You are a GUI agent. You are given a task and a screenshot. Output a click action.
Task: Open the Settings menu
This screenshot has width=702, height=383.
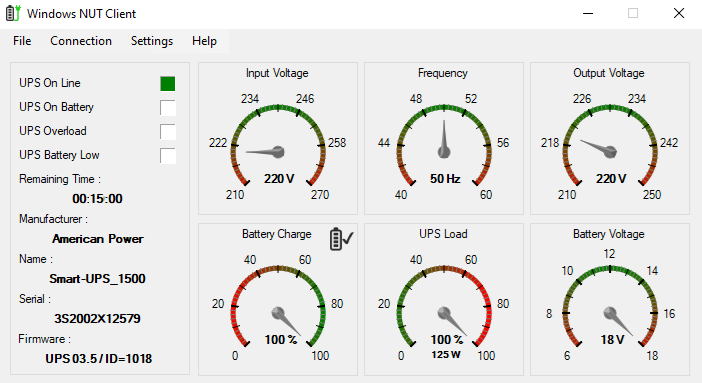[x=152, y=41]
